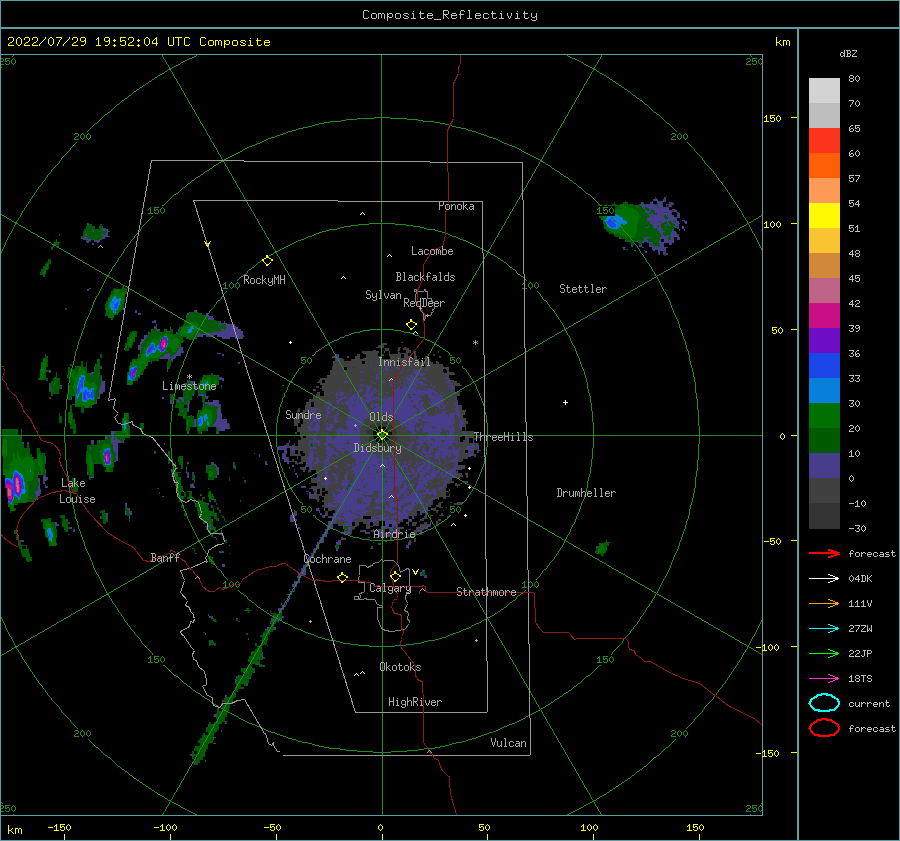Click the Banff town label

pos(165,557)
